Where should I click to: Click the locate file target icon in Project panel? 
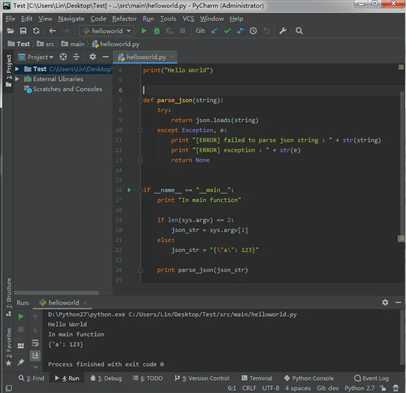coord(63,57)
